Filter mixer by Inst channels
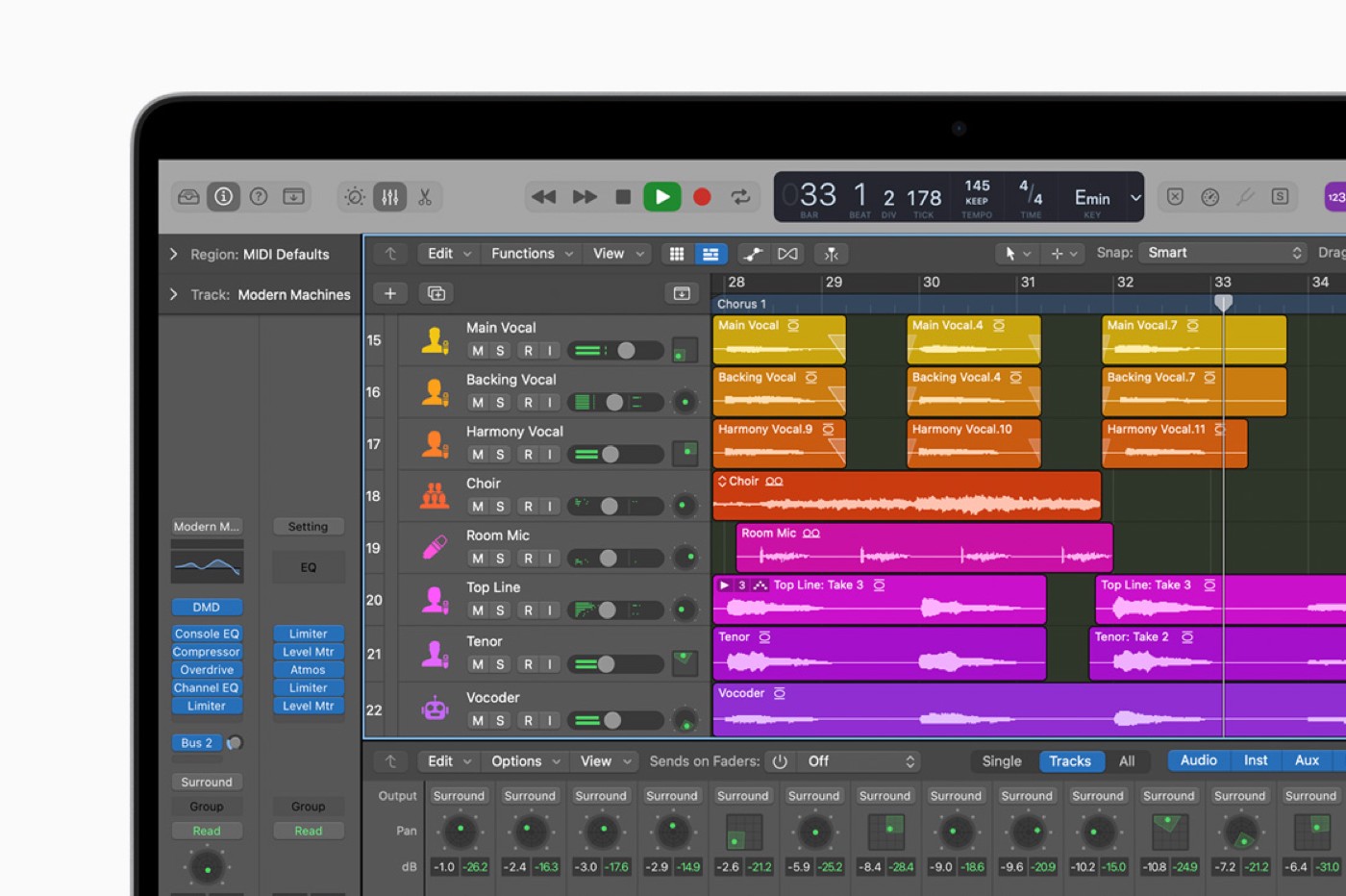Image resolution: width=1346 pixels, height=896 pixels. (1256, 760)
